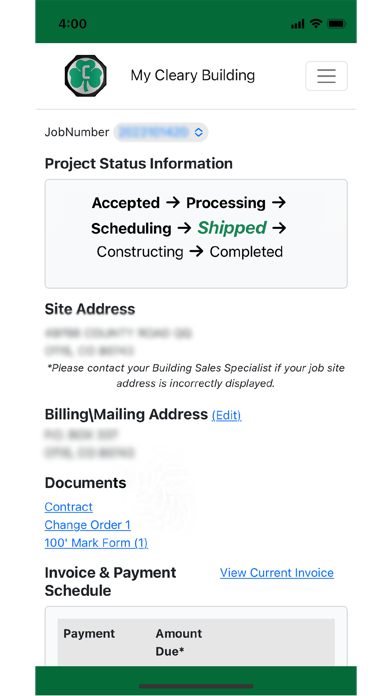Image resolution: width=392 pixels, height=696 pixels.
Task: Click the Amount Due* column header
Action: 178,642
